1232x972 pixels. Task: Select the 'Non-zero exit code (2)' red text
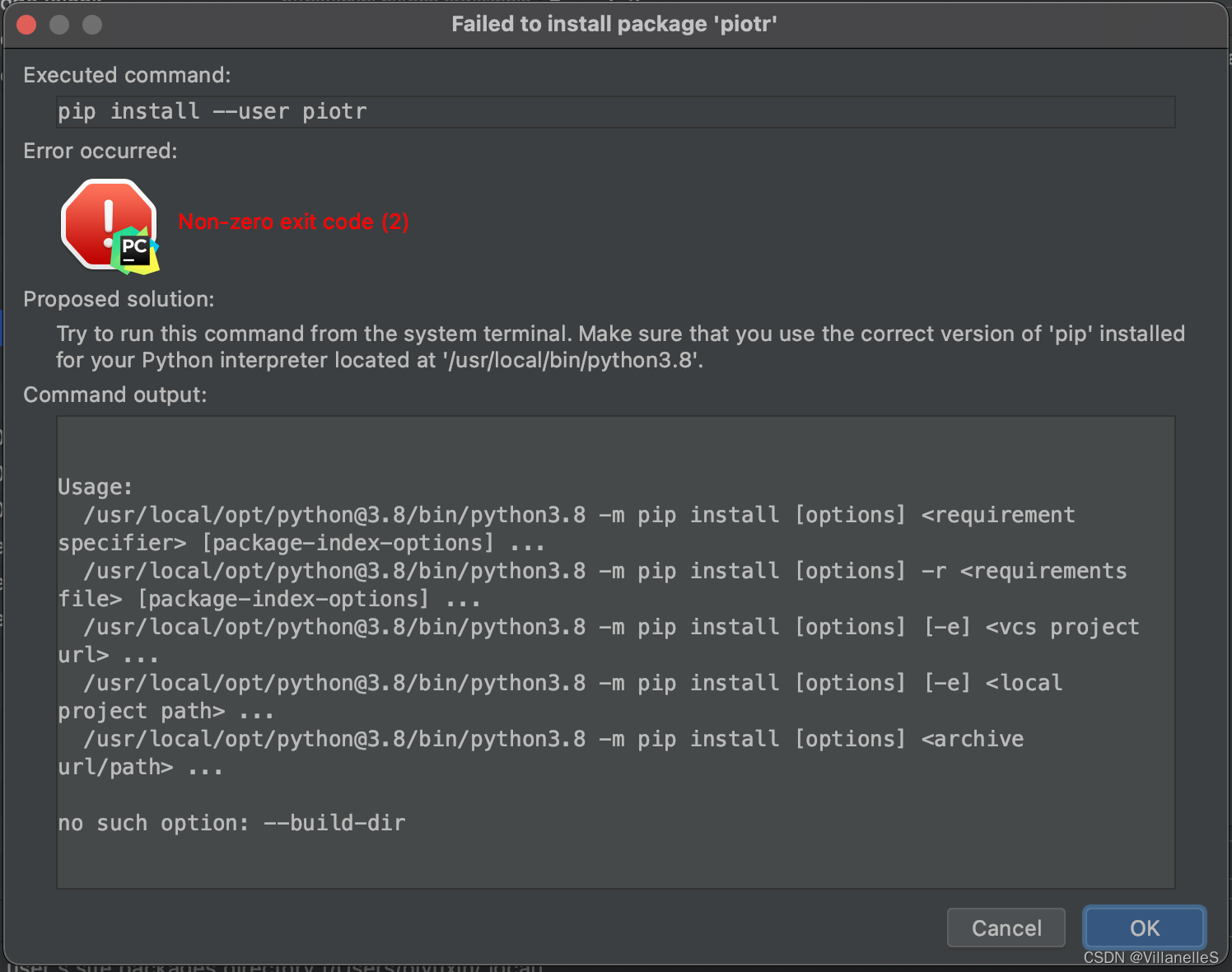point(293,222)
